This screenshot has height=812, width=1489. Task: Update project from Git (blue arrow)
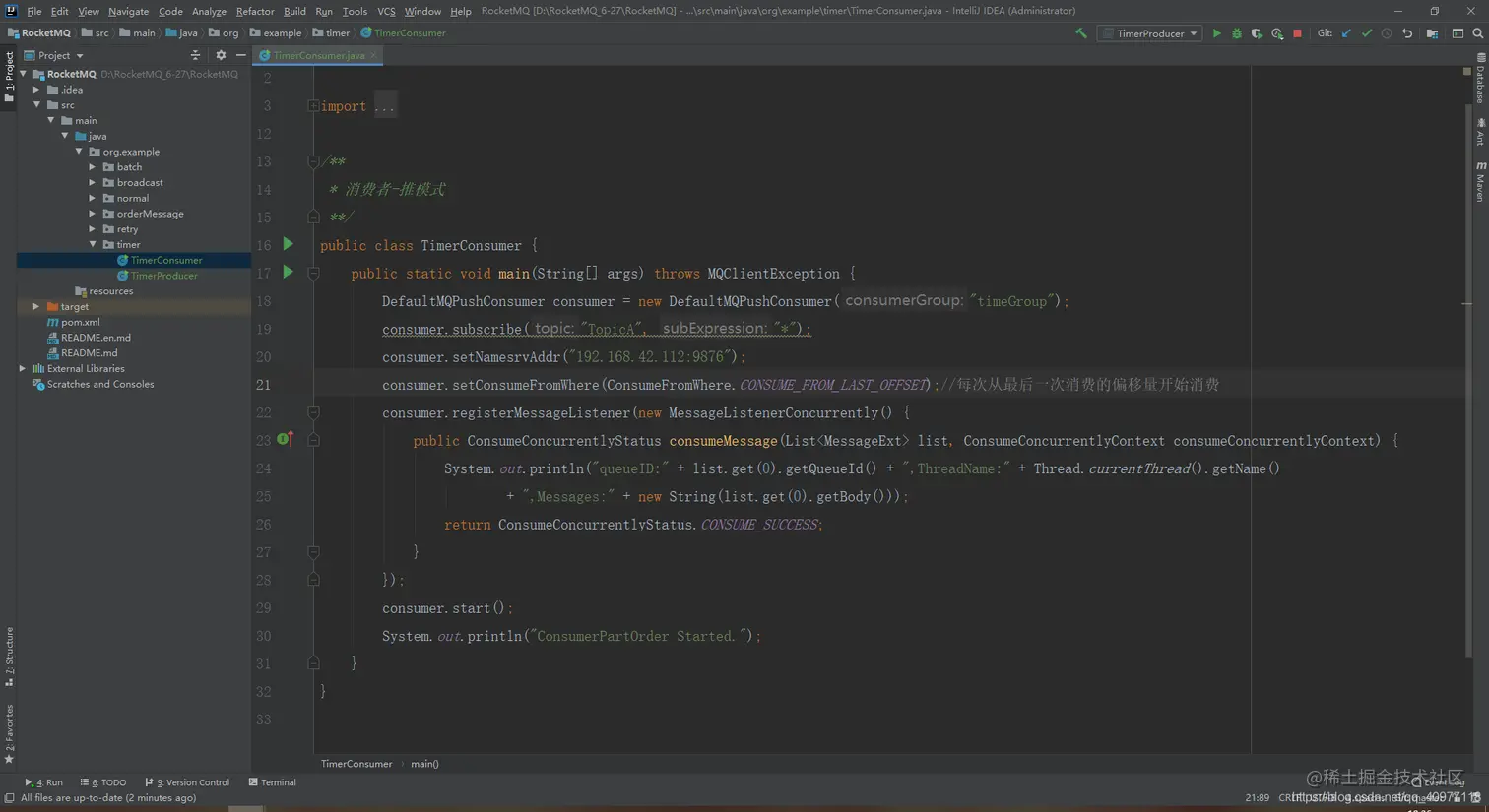click(1346, 33)
